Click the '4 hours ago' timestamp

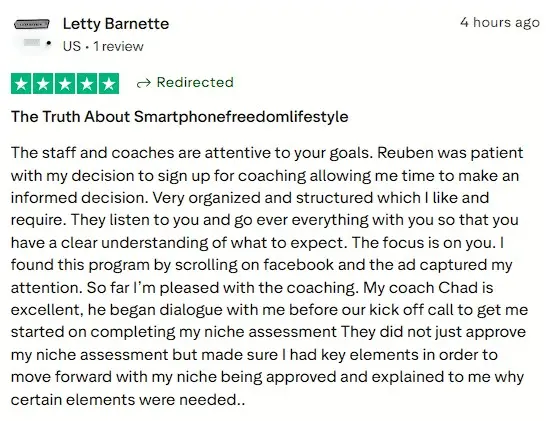pyautogui.click(x=499, y=22)
